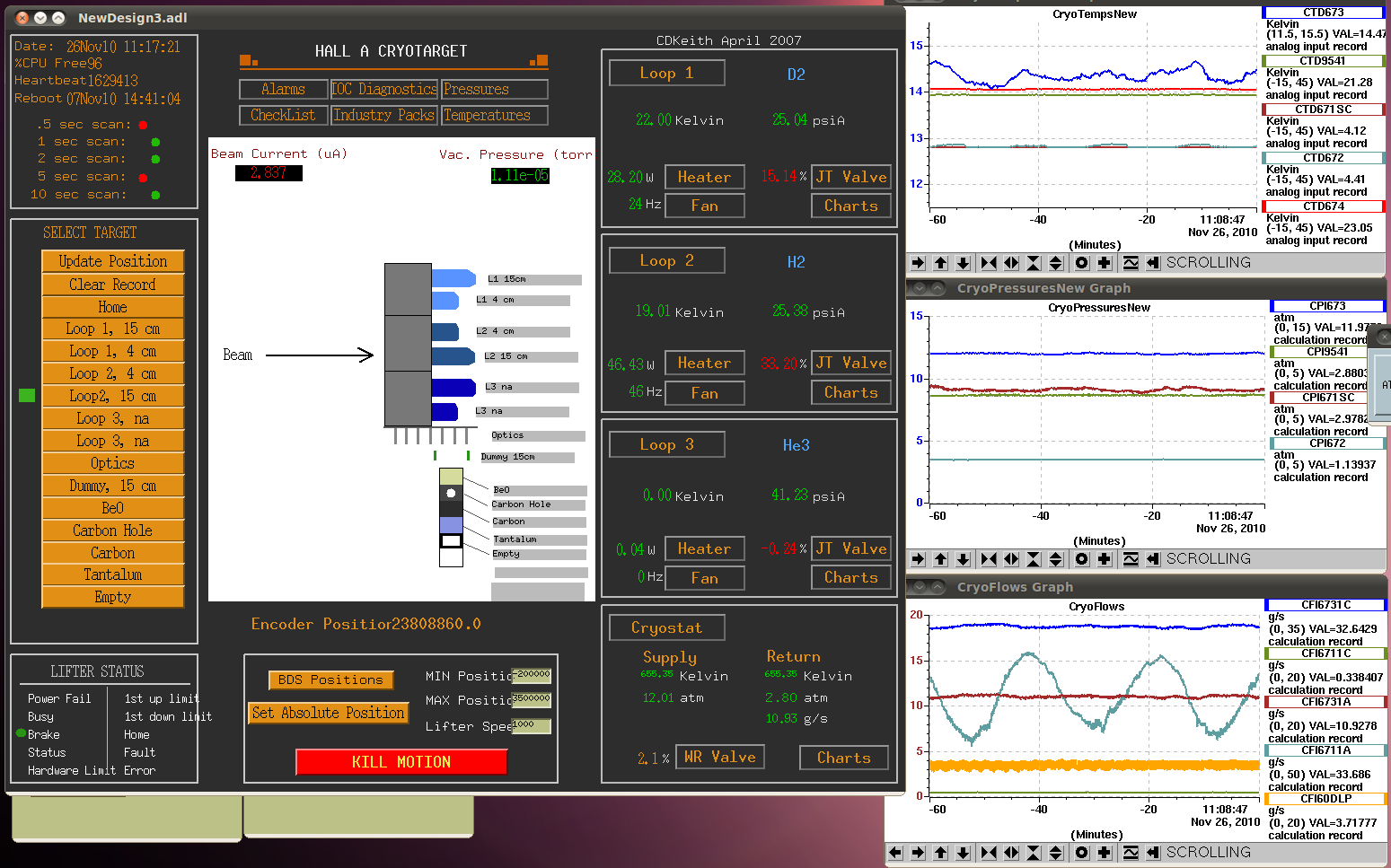Click the circle icon in the CryoTempsNew toolbar

(1082, 263)
